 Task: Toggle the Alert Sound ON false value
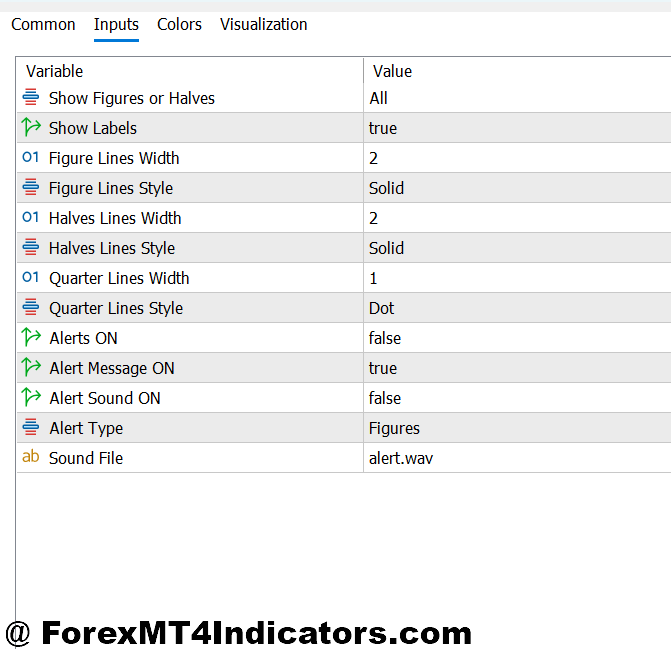[x=385, y=398]
